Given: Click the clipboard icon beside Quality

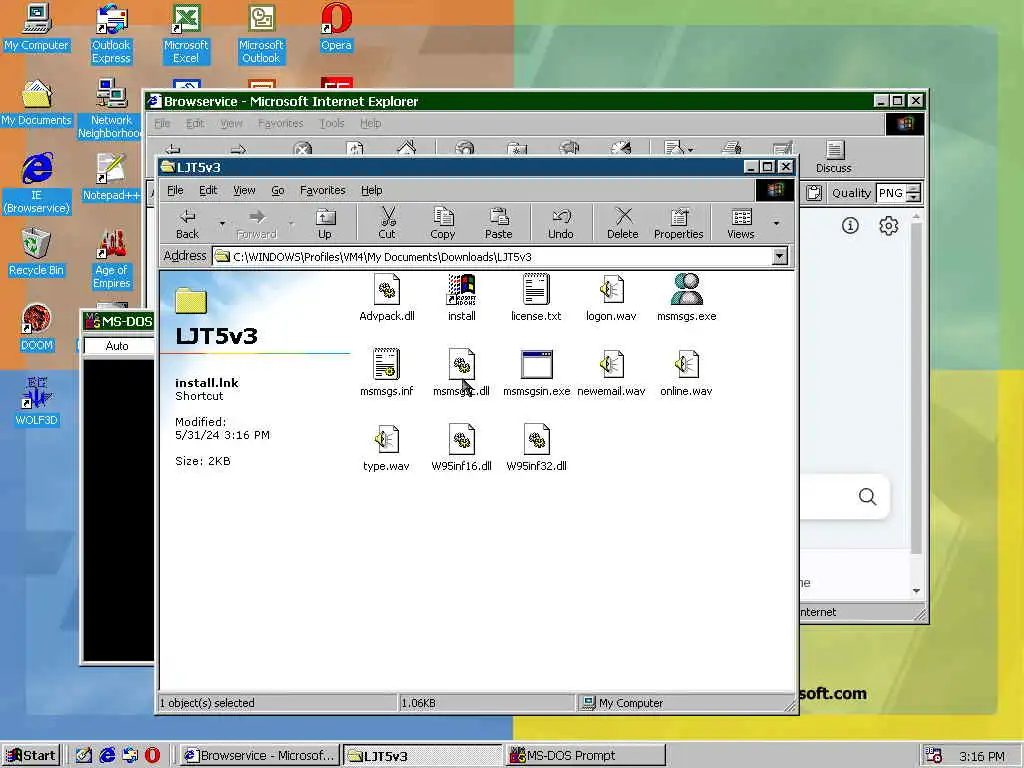Looking at the screenshot, I should 813,193.
